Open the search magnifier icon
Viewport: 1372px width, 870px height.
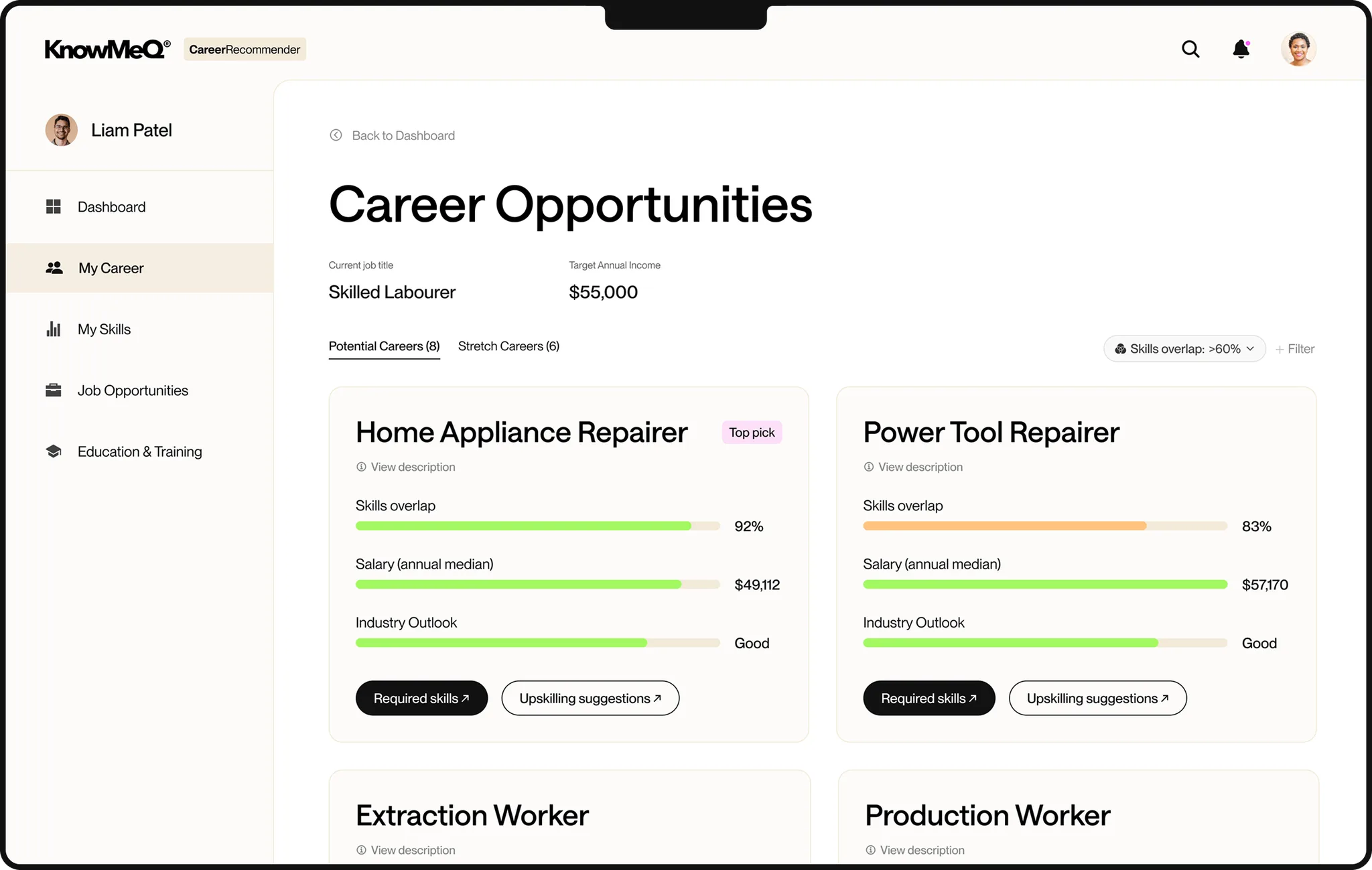pyautogui.click(x=1190, y=49)
